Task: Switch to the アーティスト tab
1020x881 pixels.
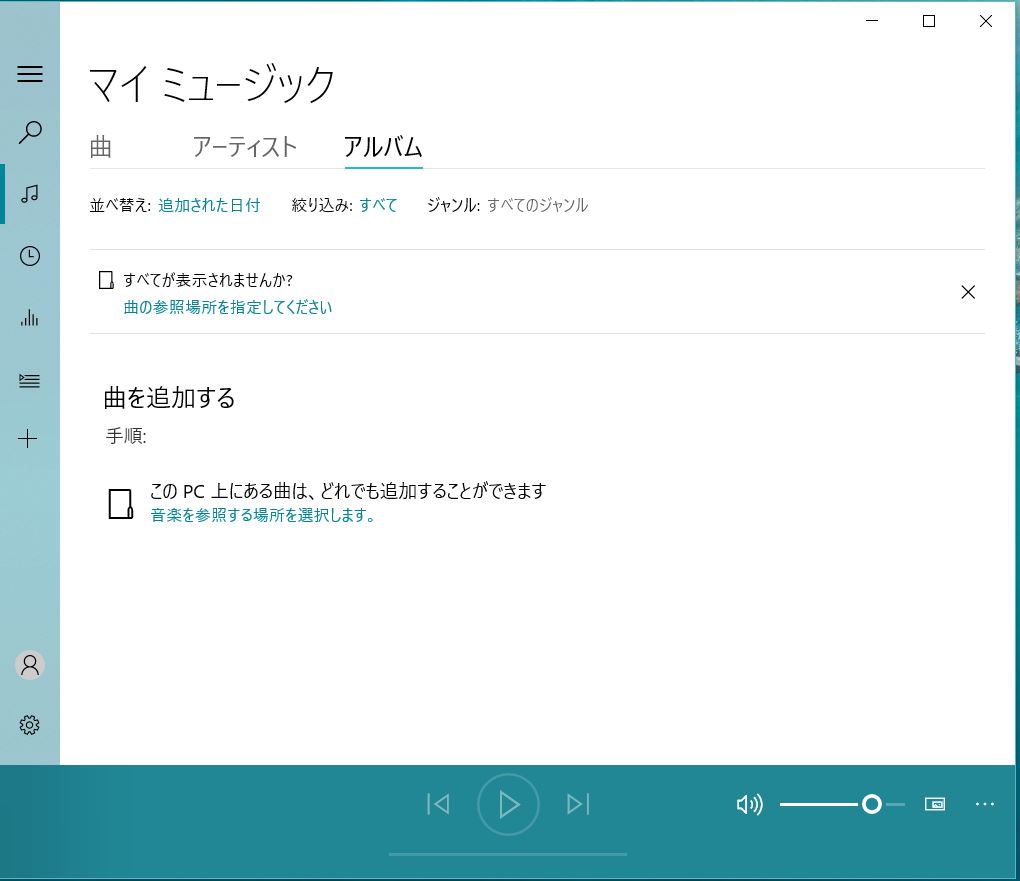Action: click(x=245, y=147)
